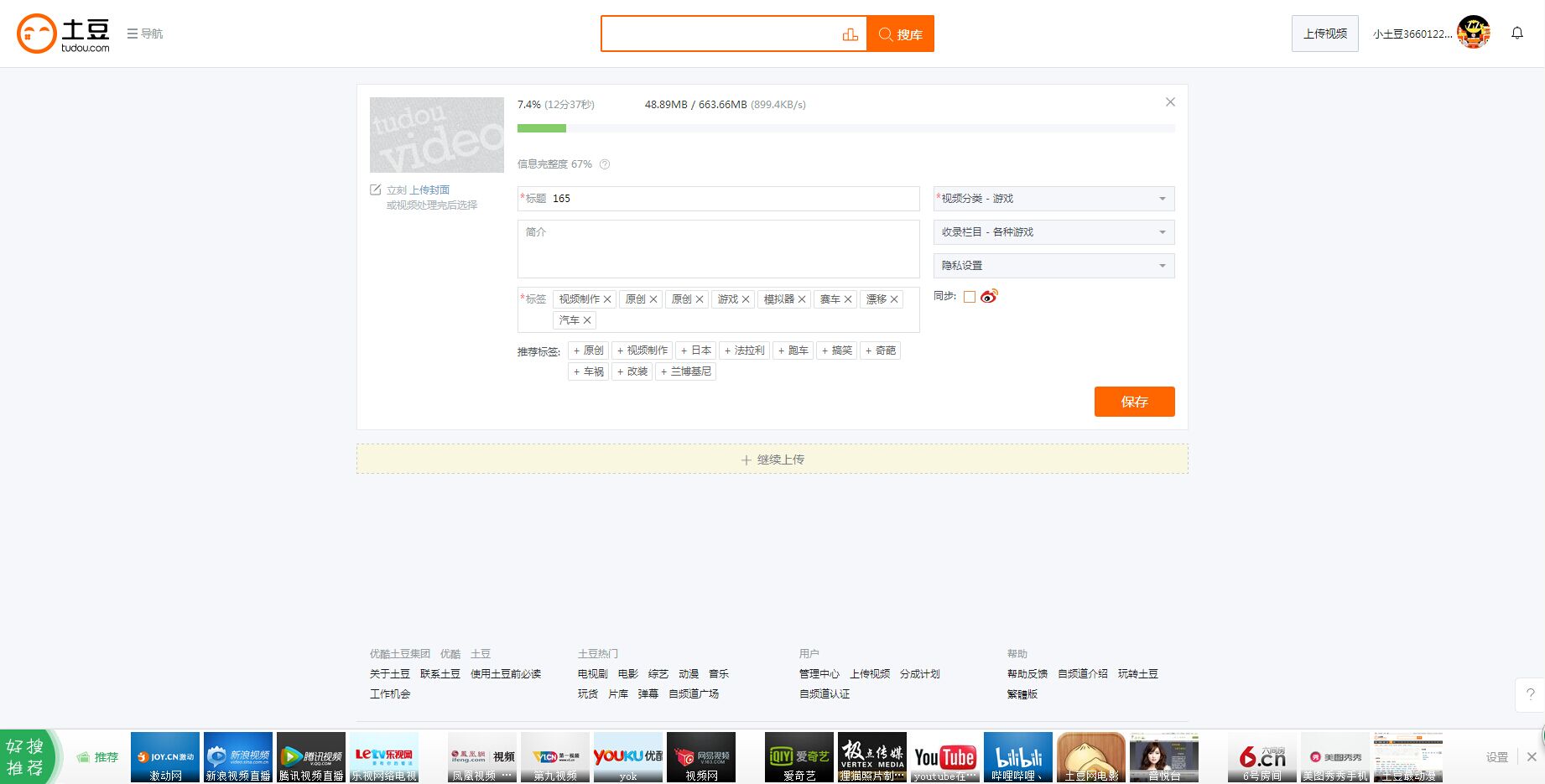Open 凤凰视频 shortcut
Viewport: 1545px width, 784px height.
tap(482, 757)
